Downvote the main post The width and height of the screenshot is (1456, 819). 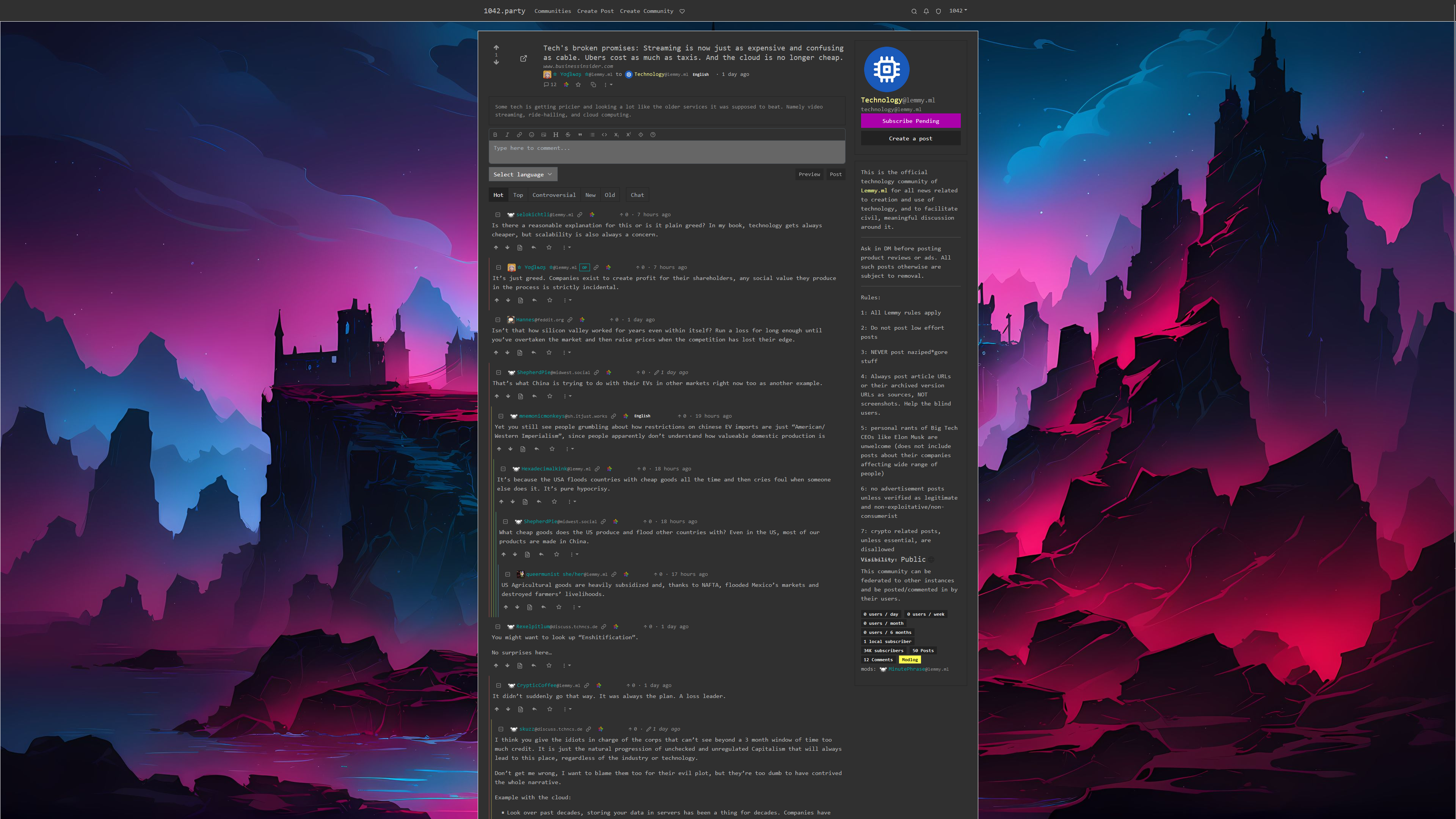coord(496,62)
